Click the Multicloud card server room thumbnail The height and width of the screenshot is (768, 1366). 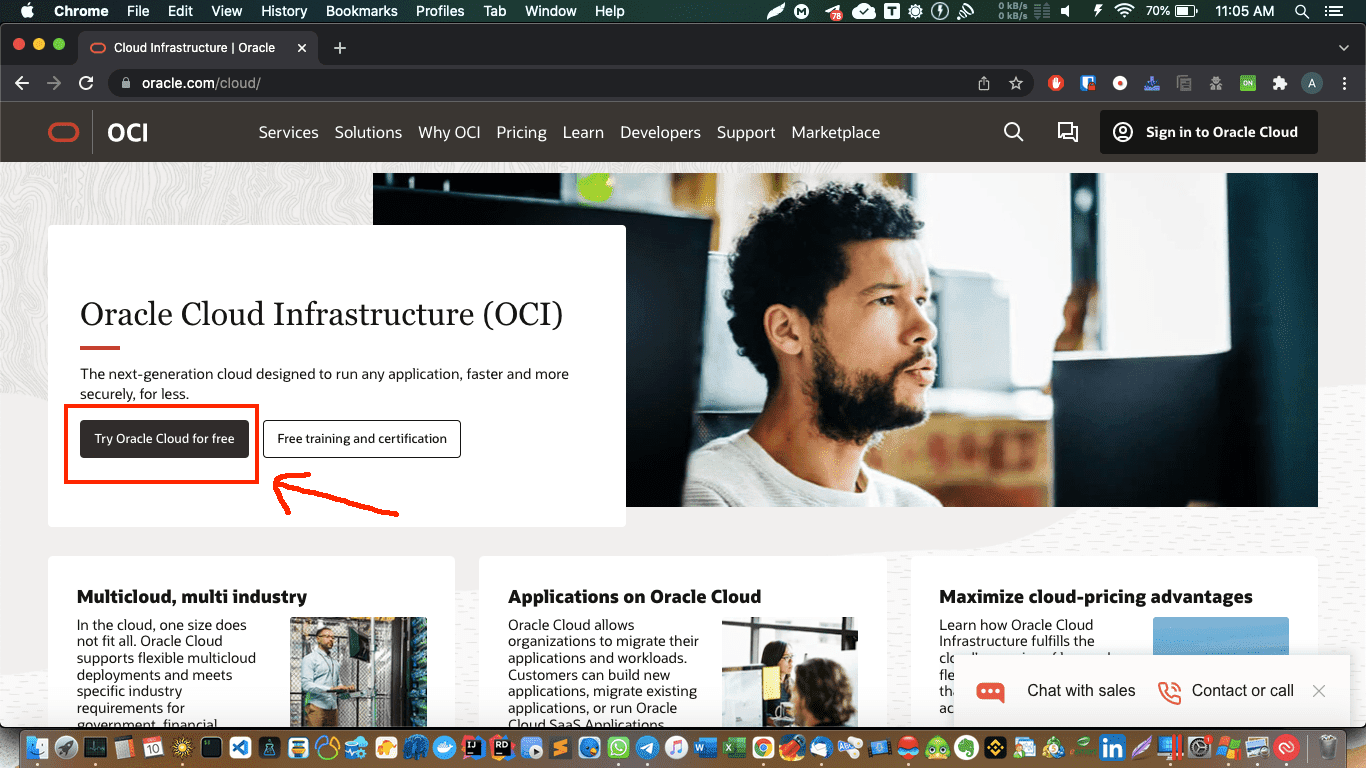358,671
